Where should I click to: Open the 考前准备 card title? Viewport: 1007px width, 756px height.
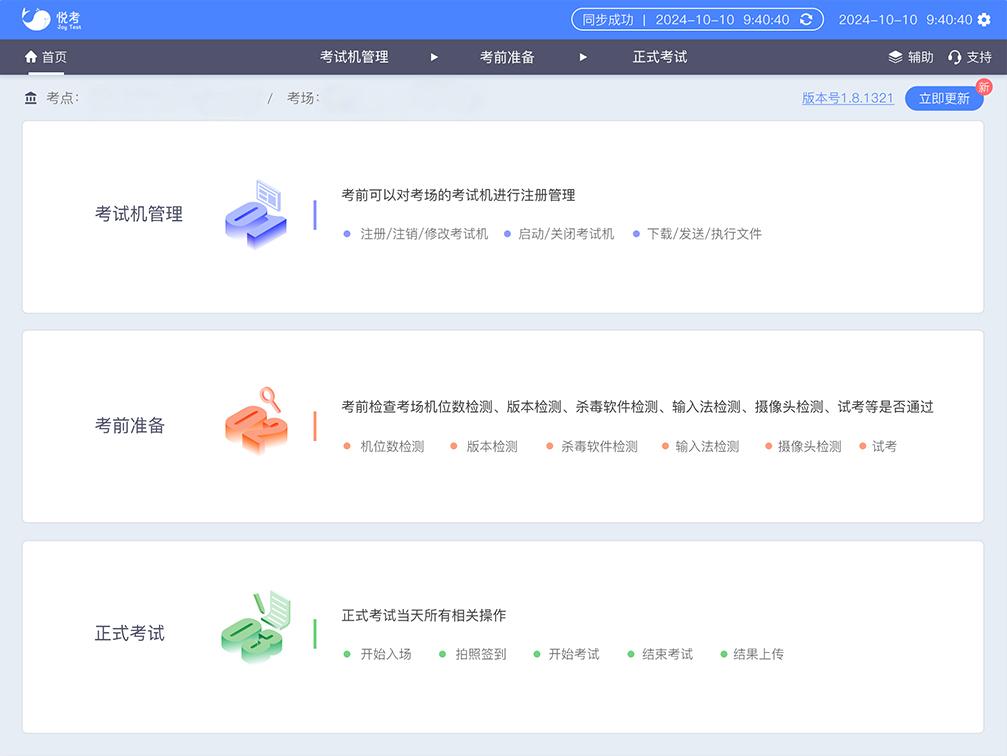(130, 425)
